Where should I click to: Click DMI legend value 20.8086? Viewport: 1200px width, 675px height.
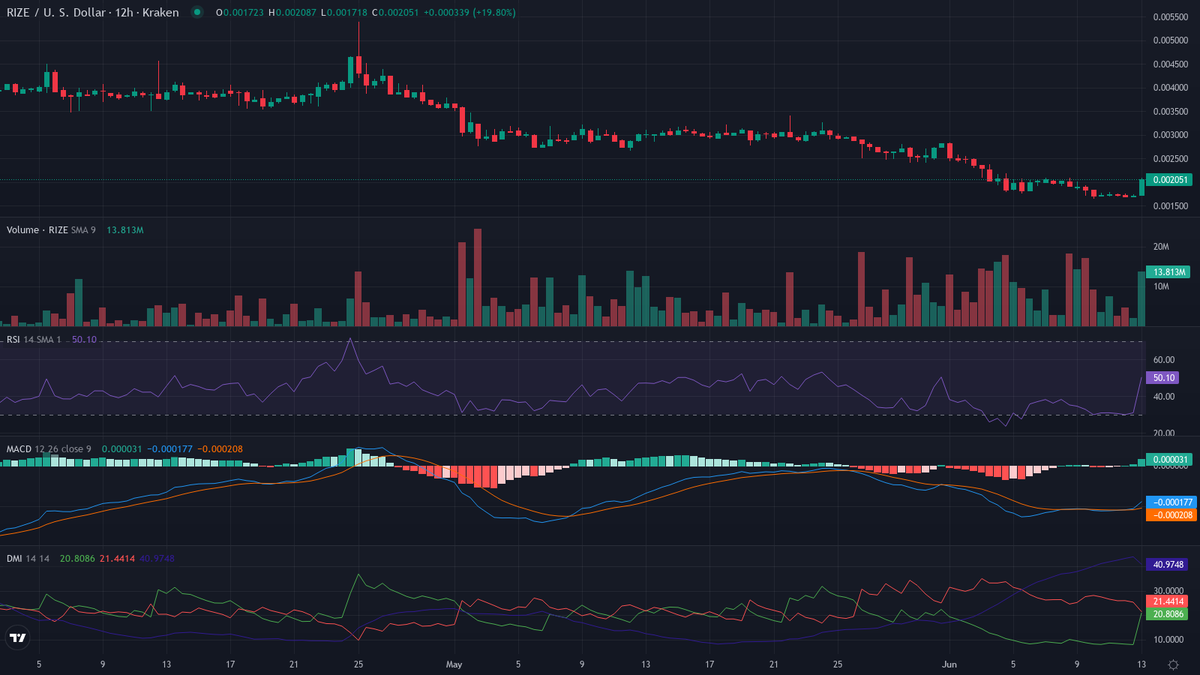tap(77, 558)
